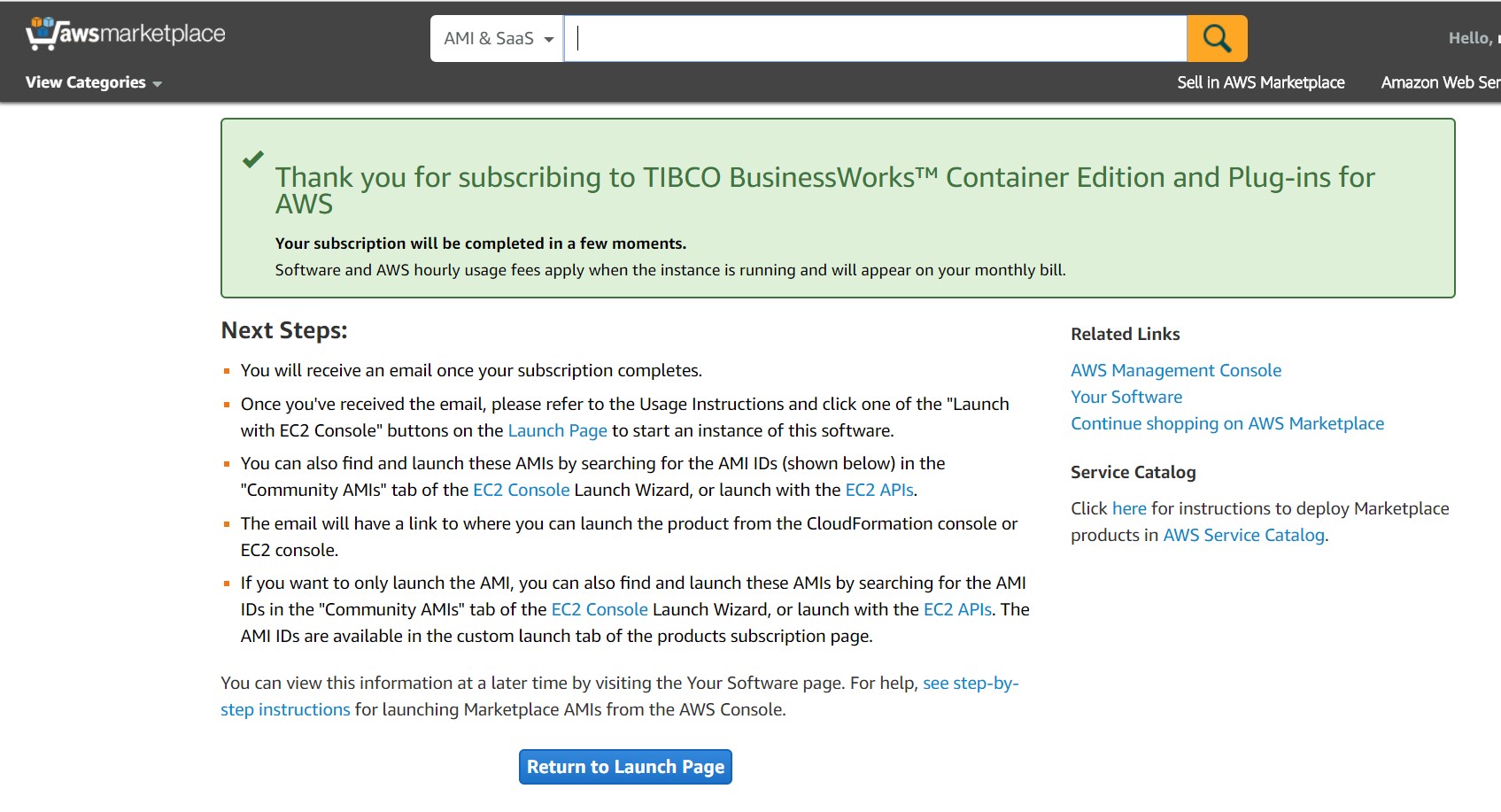Open Sell in AWS Marketplace
This screenshot has height=812, width=1501.
pyautogui.click(x=1260, y=82)
